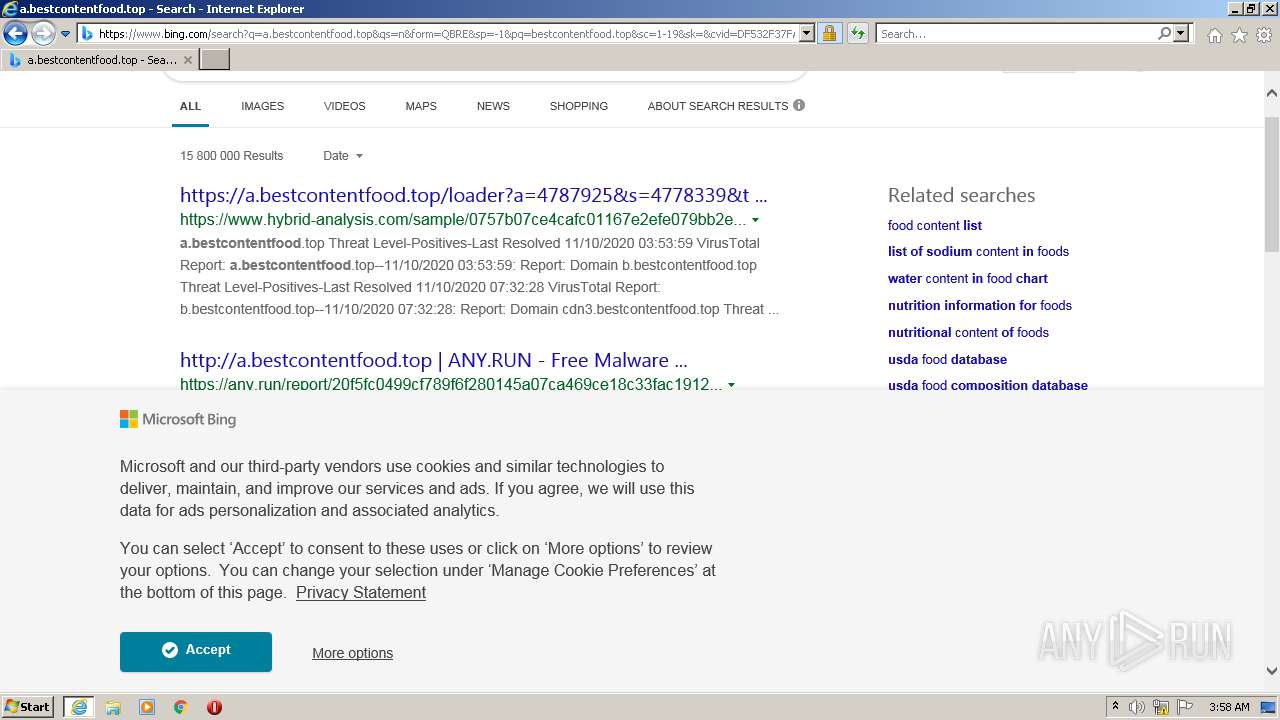The image size is (1280, 720).
Task: Click the 3:58 AM system clock
Action: tap(1229, 707)
